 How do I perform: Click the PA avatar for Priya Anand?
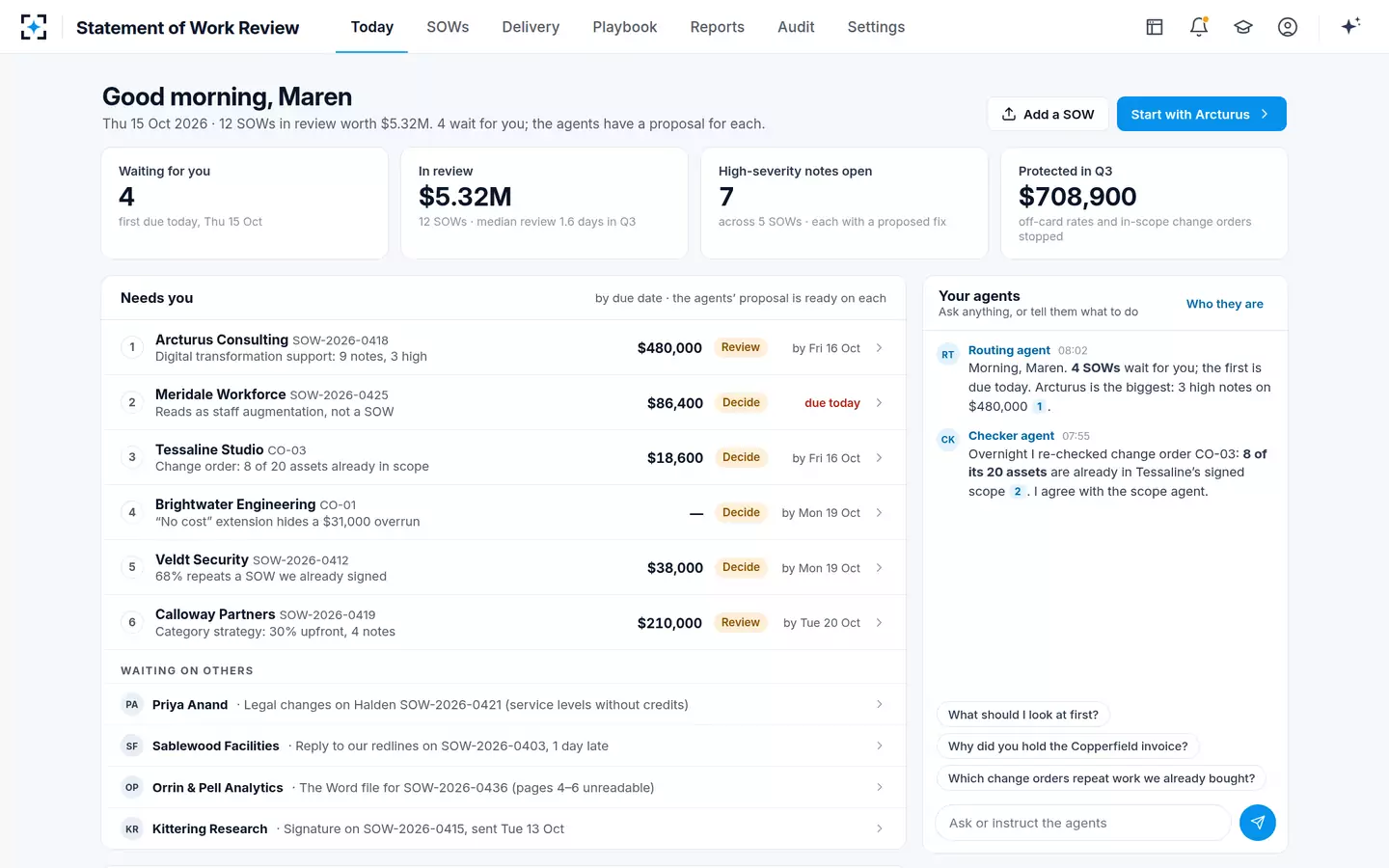[x=132, y=705]
